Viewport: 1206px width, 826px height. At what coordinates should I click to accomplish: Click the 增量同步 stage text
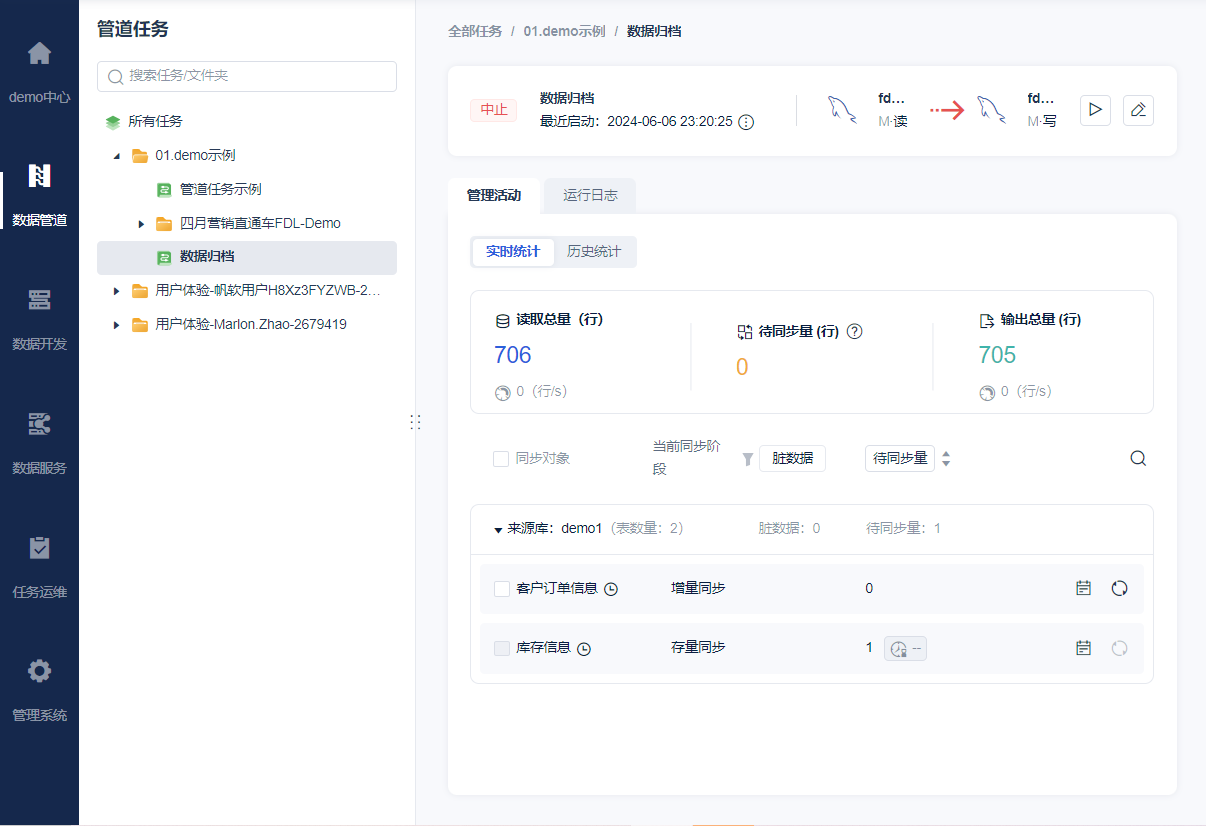698,588
